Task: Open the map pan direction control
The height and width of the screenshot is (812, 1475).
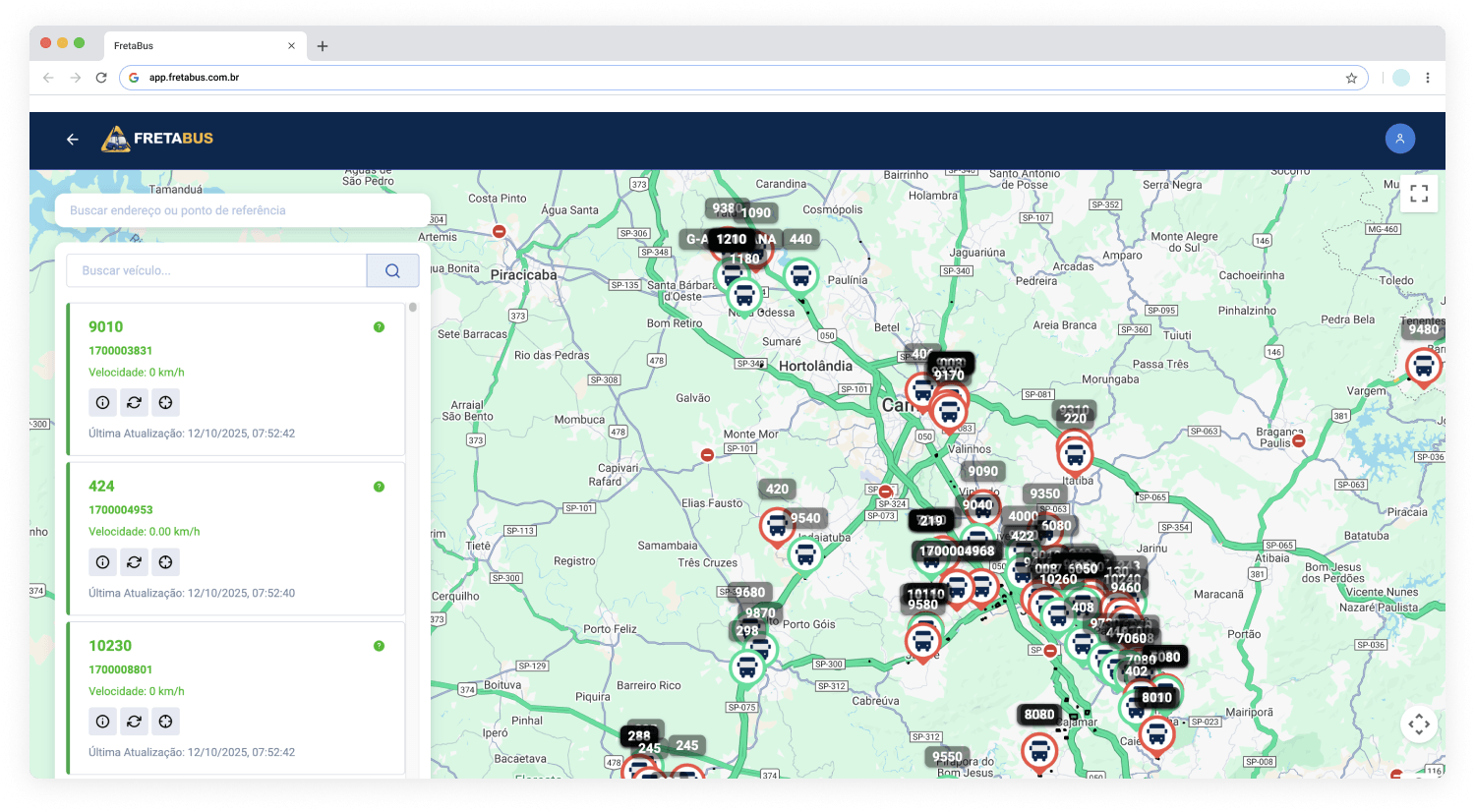Action: [x=1418, y=725]
